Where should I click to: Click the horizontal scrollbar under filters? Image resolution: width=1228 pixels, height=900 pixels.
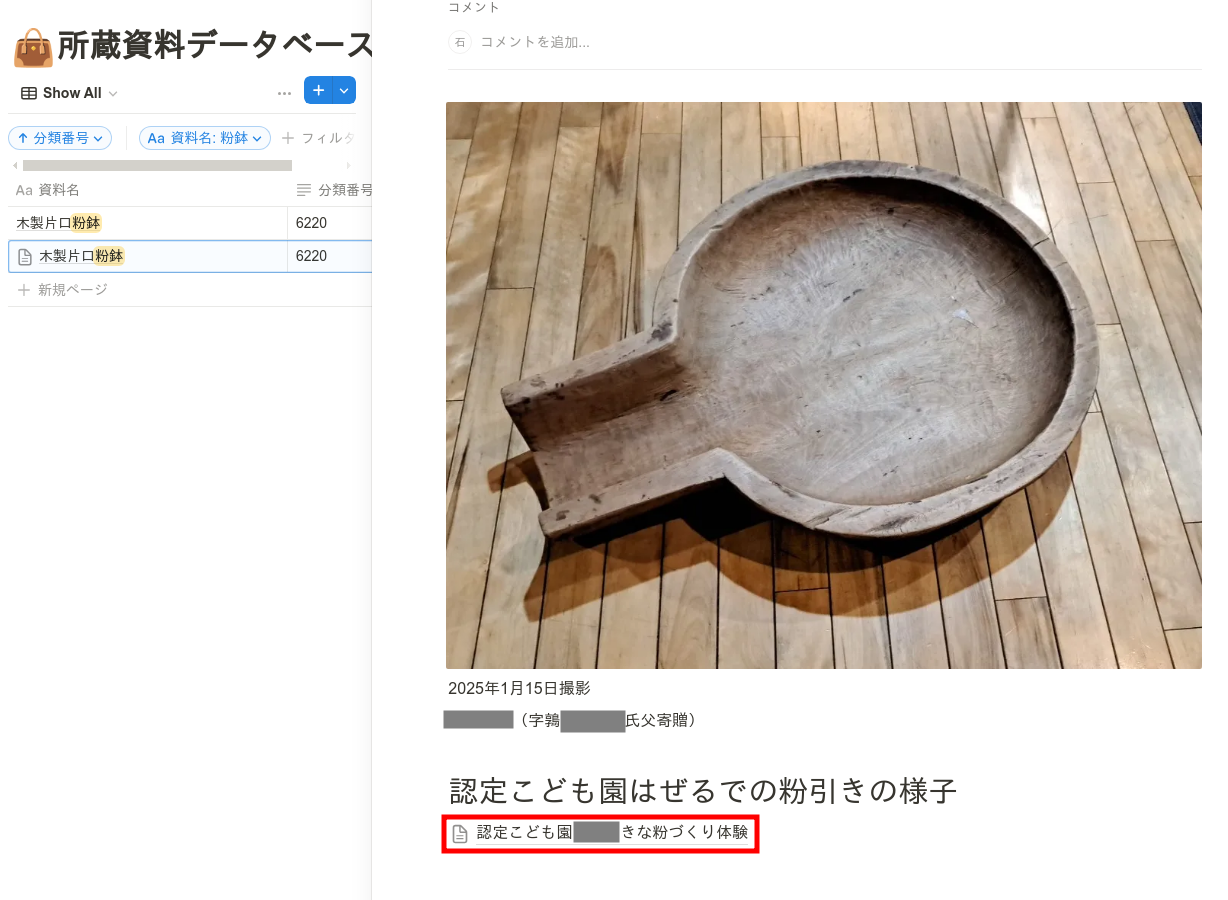click(x=157, y=165)
